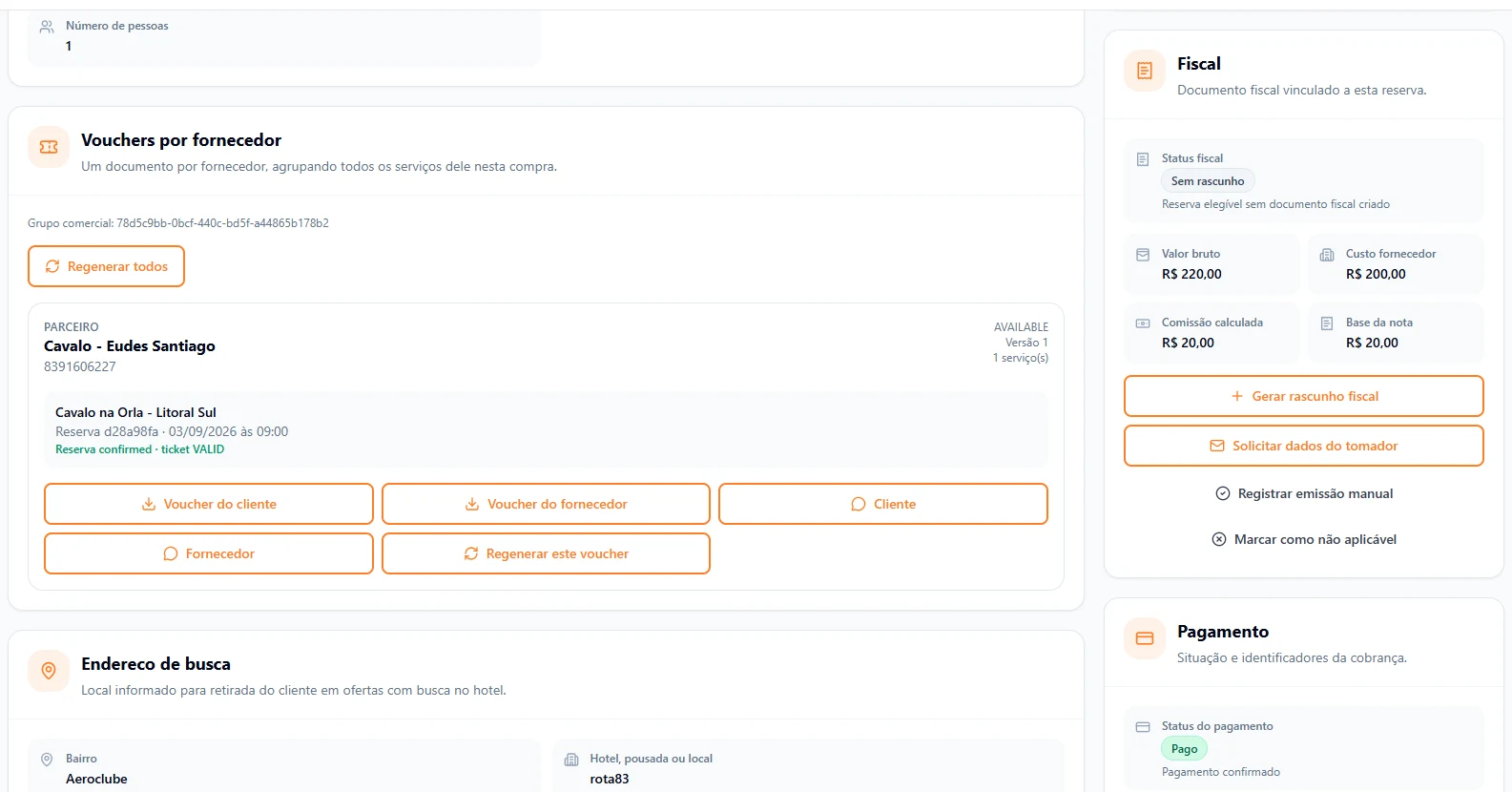Click Regenerar este voucher button

point(546,553)
